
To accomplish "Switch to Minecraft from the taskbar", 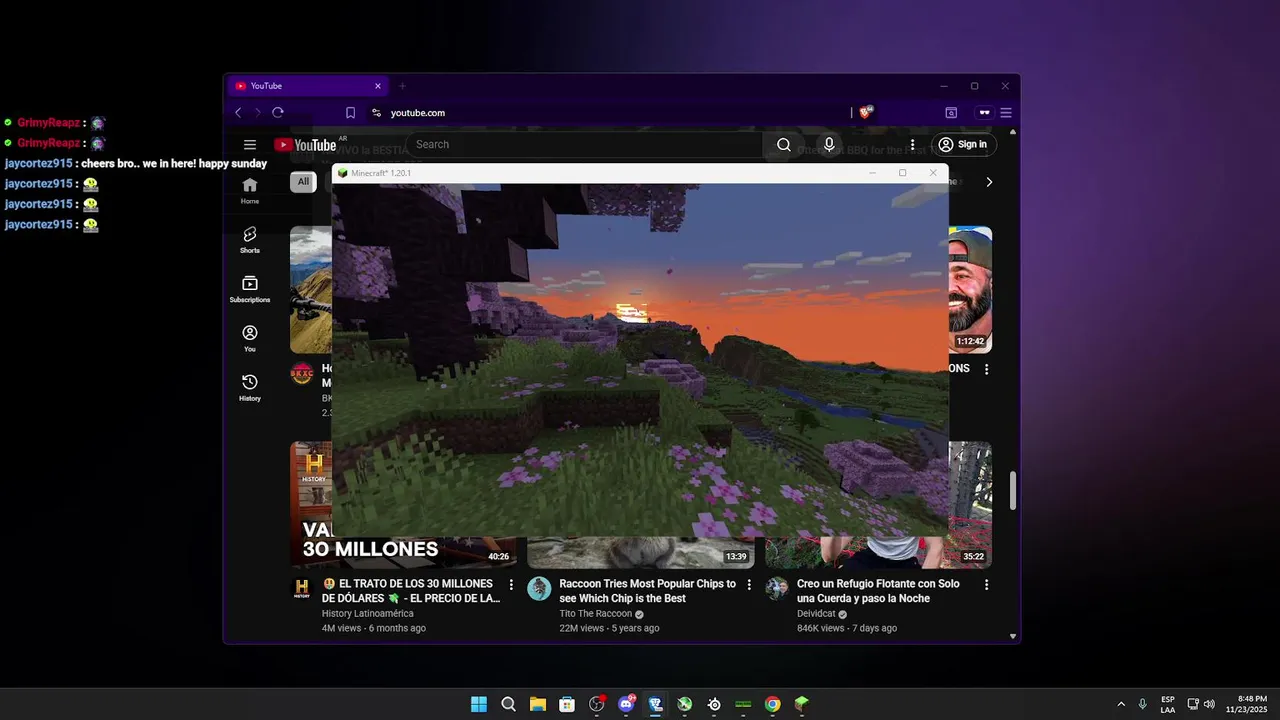I will [801, 704].
